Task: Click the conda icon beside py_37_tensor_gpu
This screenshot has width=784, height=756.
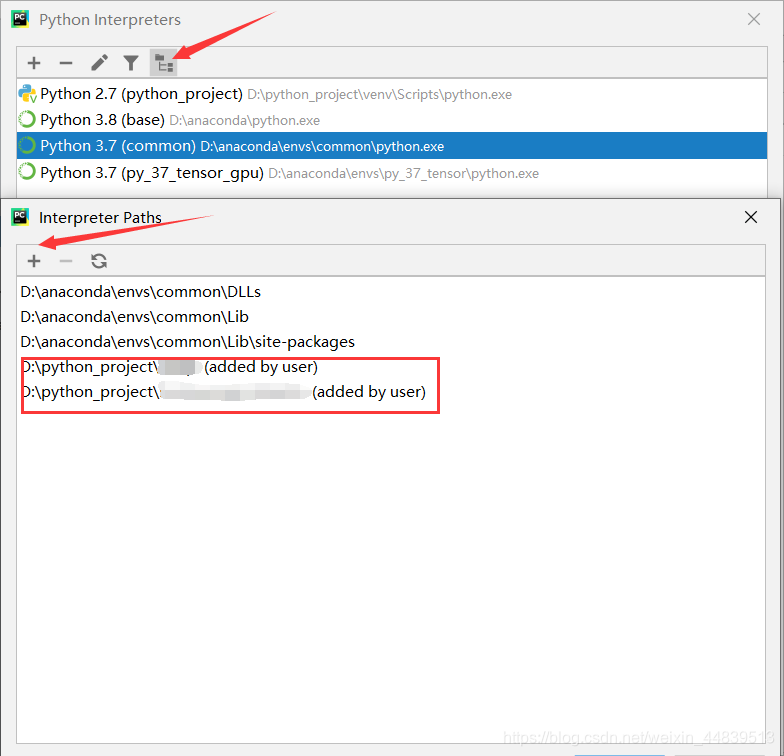Action: click(x=27, y=172)
